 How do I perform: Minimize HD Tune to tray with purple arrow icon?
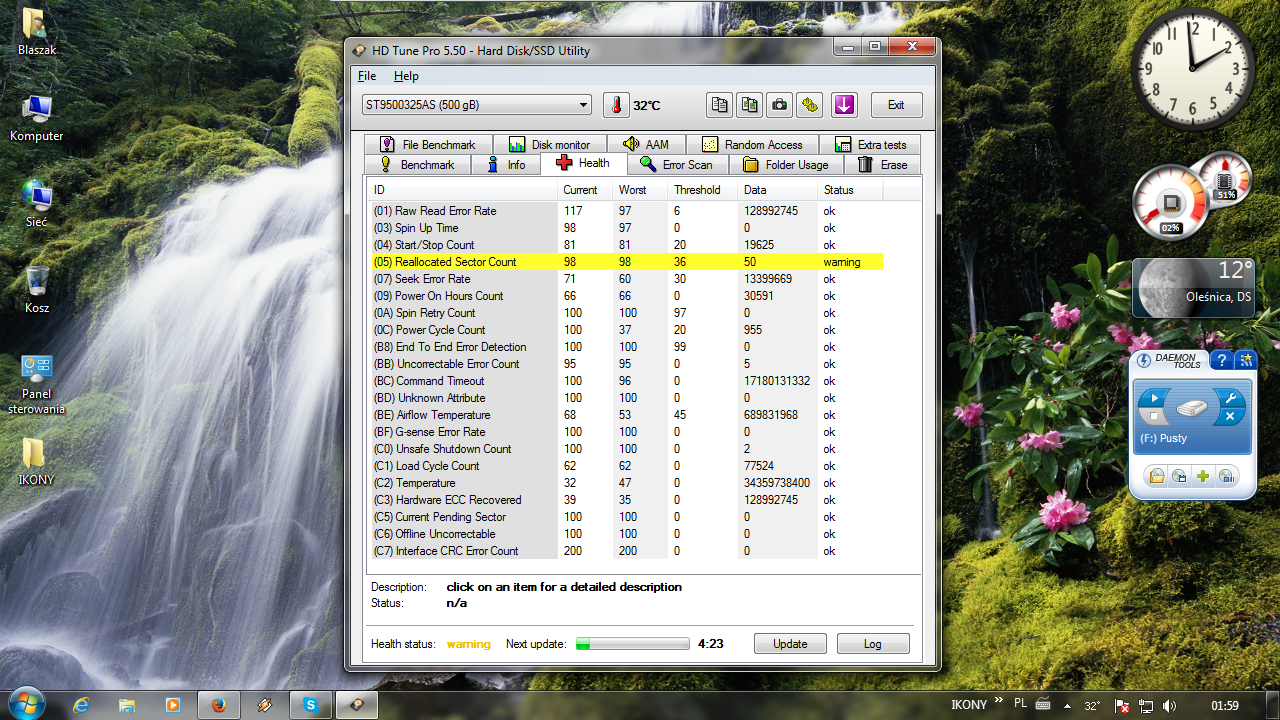click(x=844, y=105)
